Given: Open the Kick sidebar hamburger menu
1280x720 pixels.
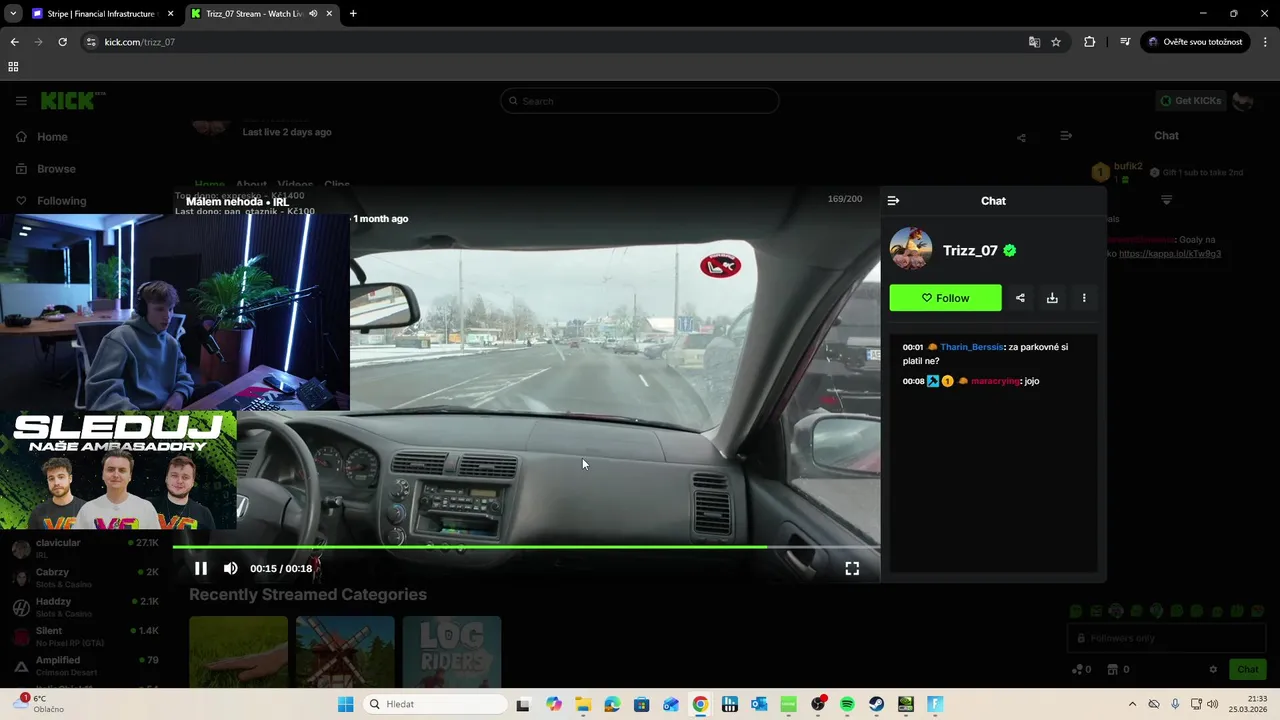Looking at the screenshot, I should pyautogui.click(x=21, y=101).
